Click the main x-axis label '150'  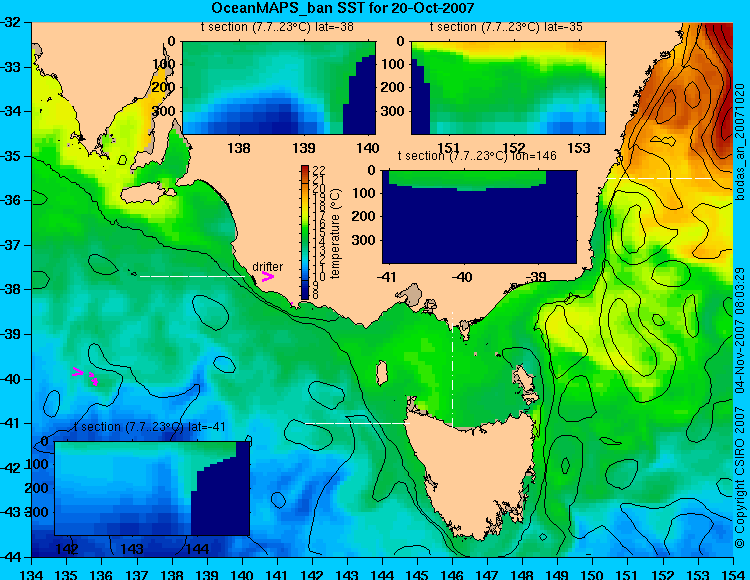point(593,574)
